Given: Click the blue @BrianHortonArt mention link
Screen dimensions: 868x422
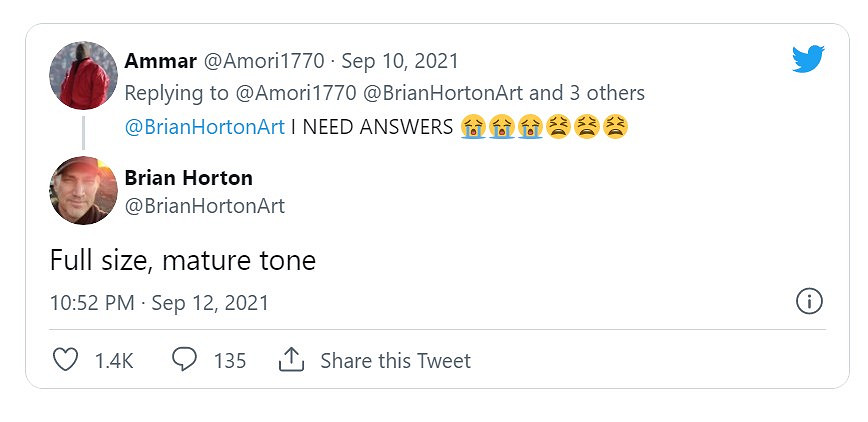Looking at the screenshot, I should (x=204, y=127).
